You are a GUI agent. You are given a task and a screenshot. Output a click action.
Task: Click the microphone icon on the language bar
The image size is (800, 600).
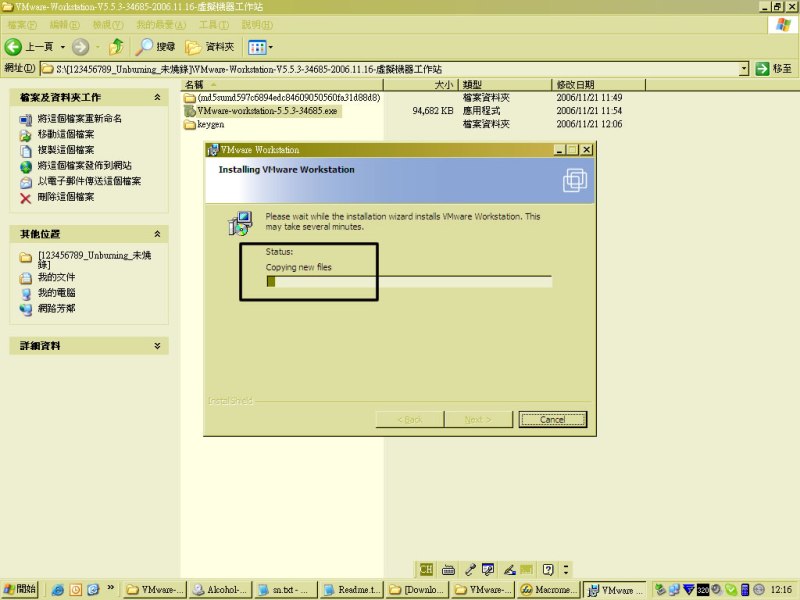click(x=470, y=569)
